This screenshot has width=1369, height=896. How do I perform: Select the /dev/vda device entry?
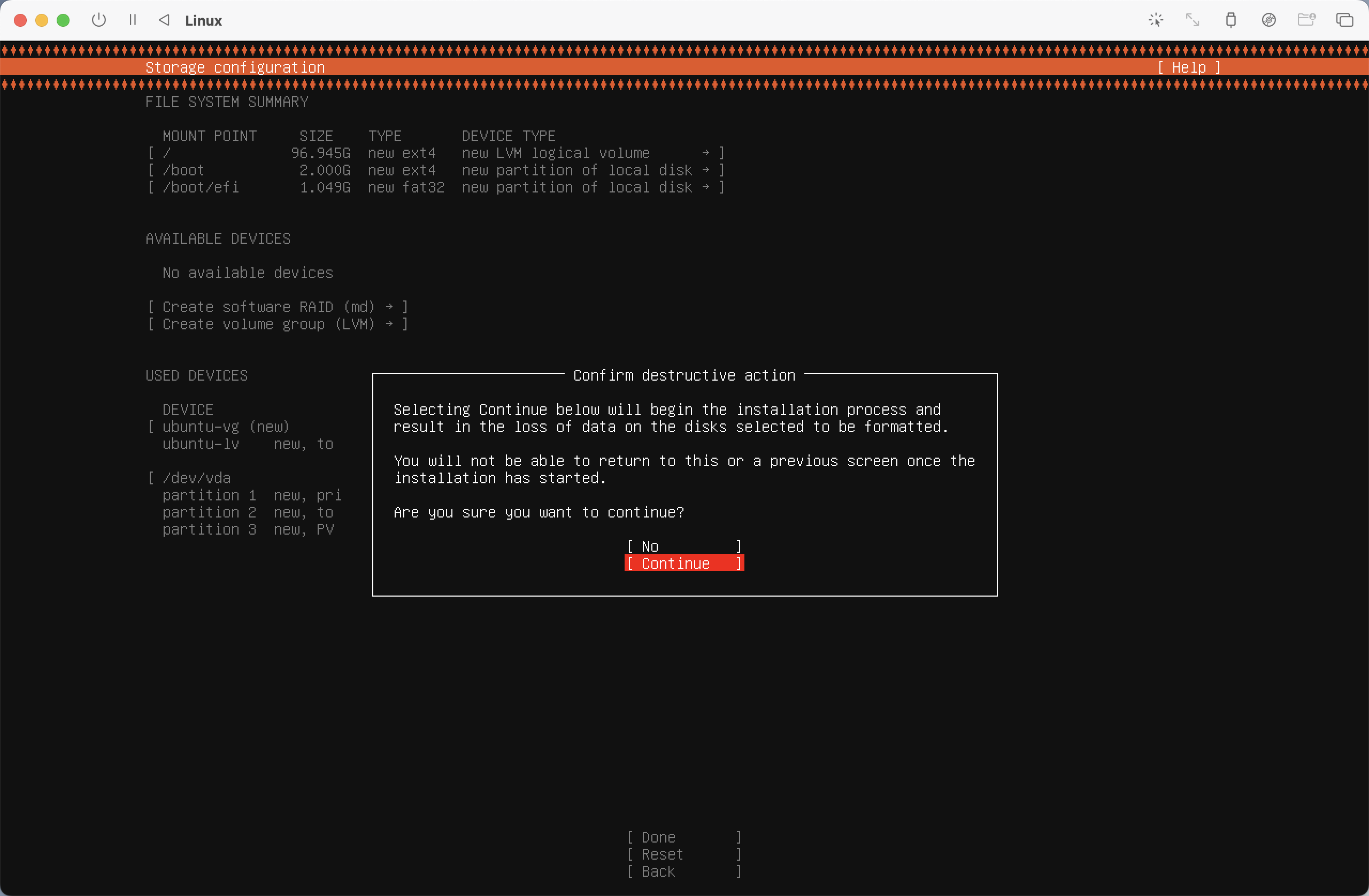pyautogui.click(x=196, y=478)
